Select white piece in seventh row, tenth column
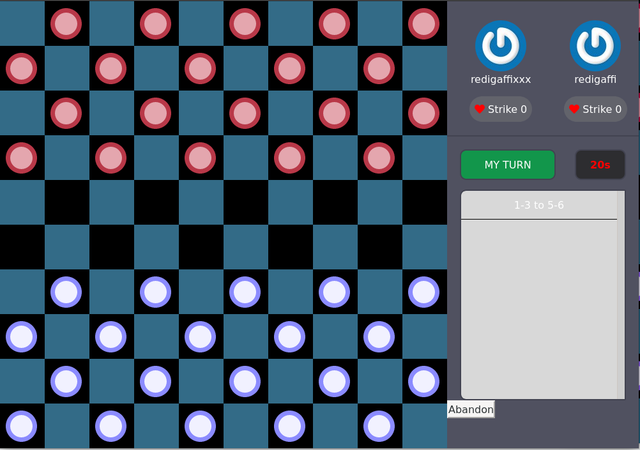The height and width of the screenshot is (450, 640). pos(424,292)
